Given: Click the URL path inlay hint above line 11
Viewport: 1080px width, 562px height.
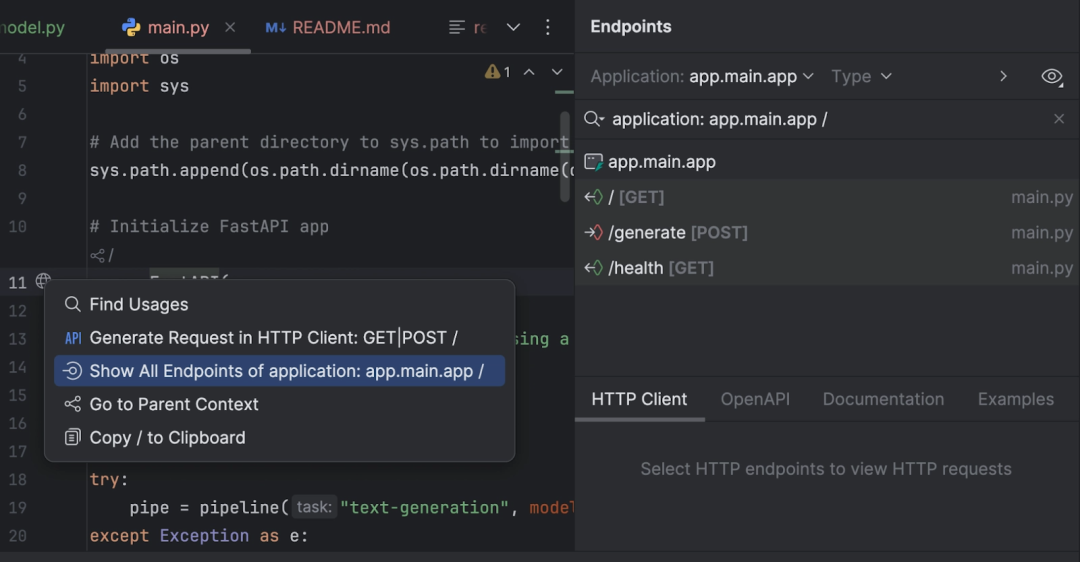Looking at the screenshot, I should coord(102,256).
